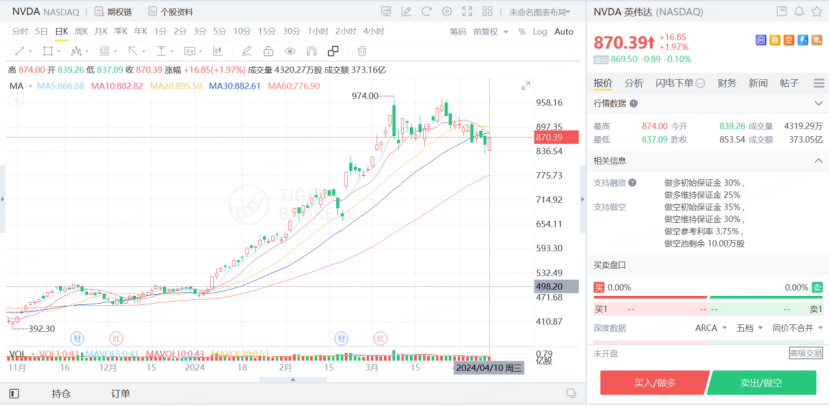Open the 订单 orders tab

click(120, 394)
